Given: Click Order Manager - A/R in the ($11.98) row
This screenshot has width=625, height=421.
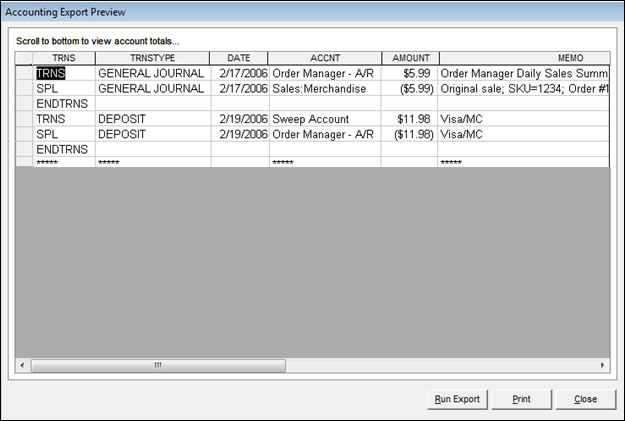Looking at the screenshot, I should pos(325,134).
